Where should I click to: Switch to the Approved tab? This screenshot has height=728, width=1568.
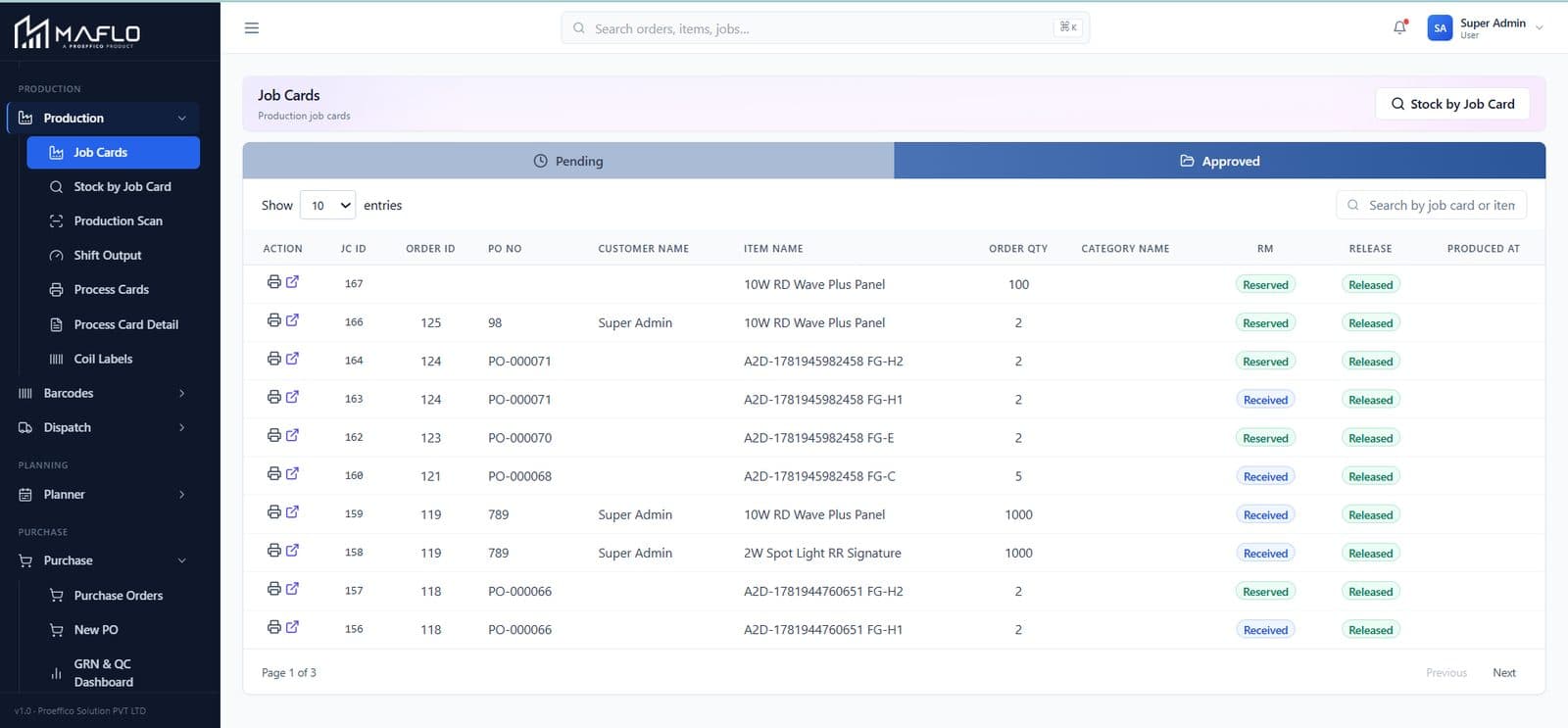pos(1220,161)
